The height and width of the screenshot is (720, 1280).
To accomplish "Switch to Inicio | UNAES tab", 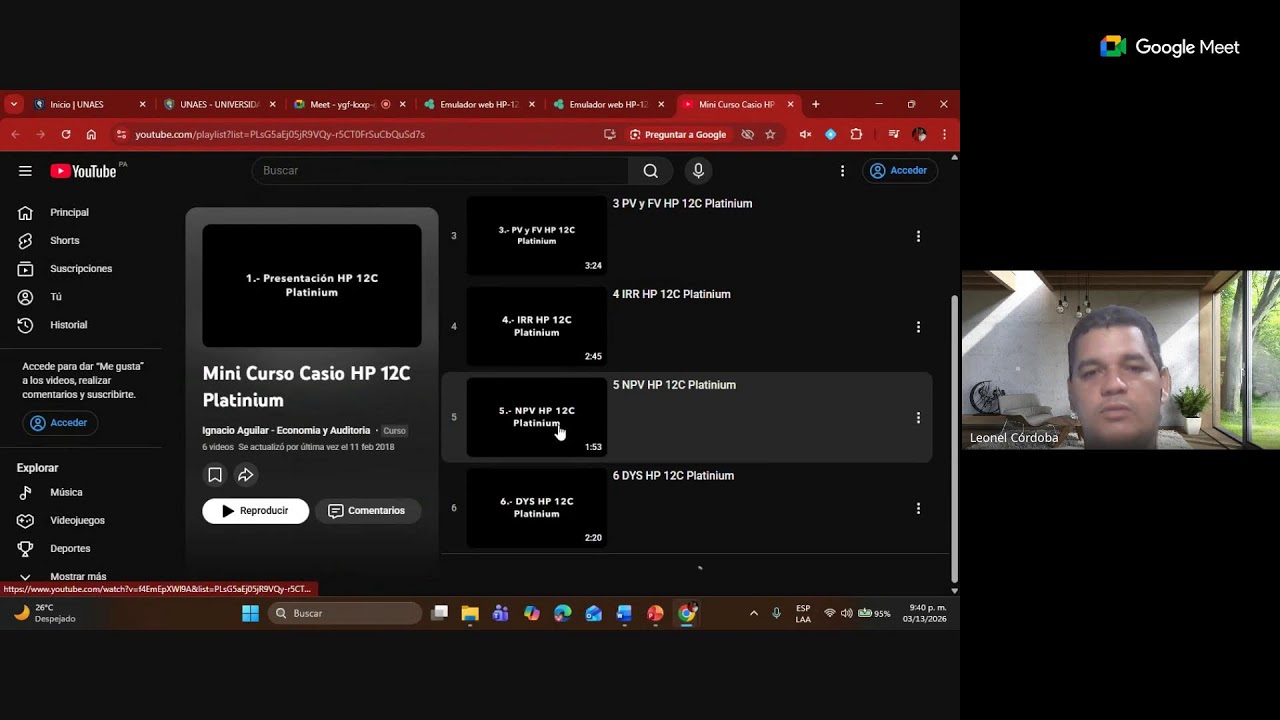I will pyautogui.click(x=89, y=104).
